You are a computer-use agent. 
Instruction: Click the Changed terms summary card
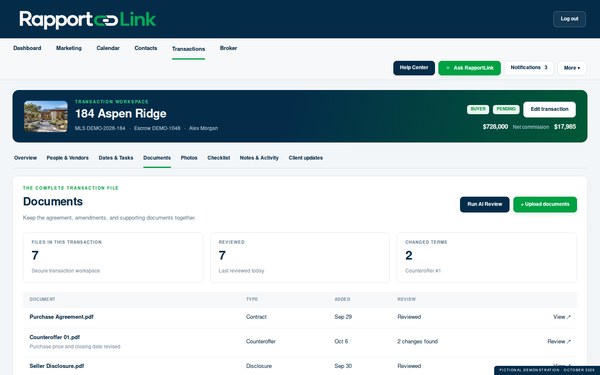486,258
